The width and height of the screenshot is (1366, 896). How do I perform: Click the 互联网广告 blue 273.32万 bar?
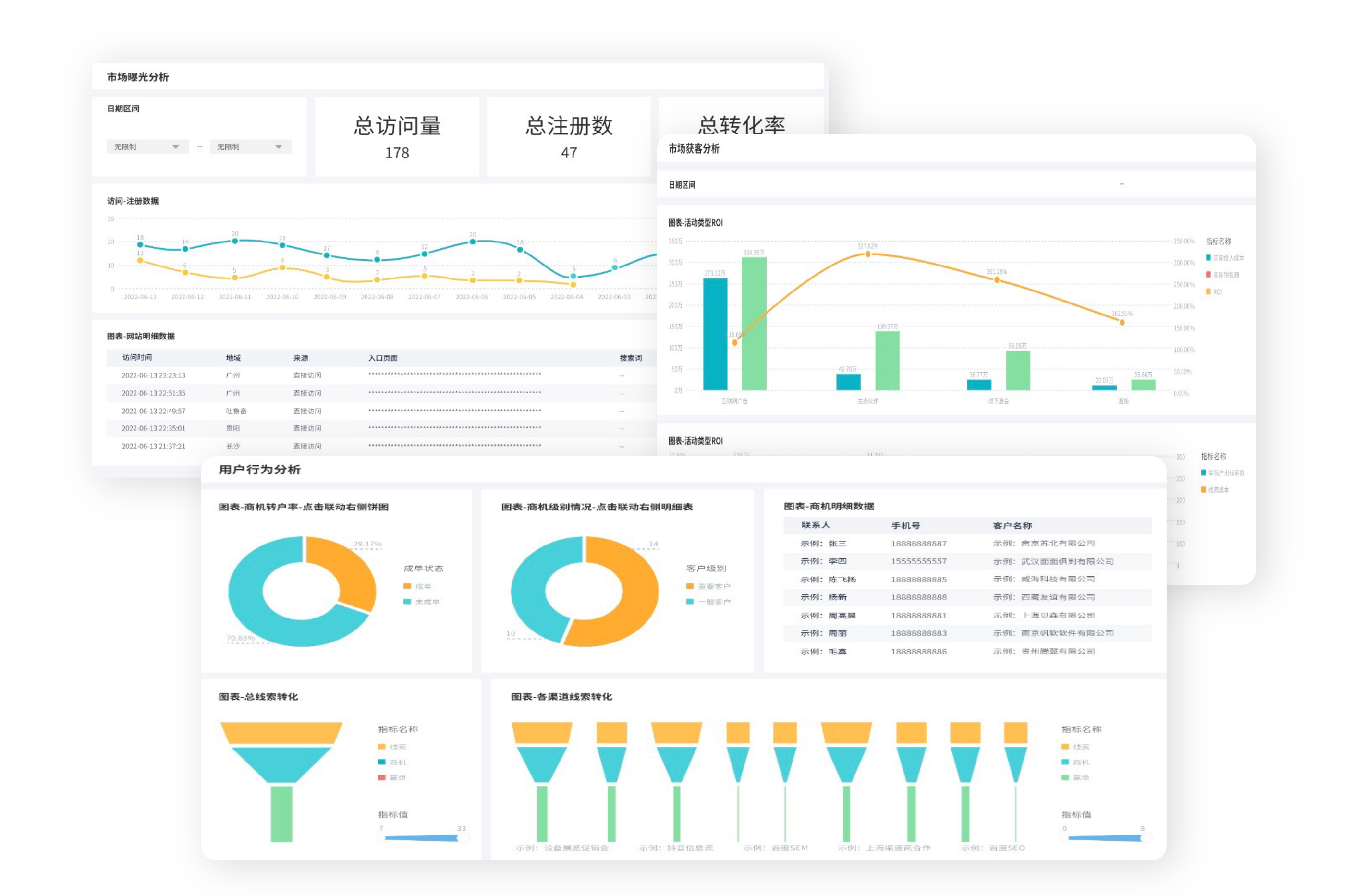[715, 334]
